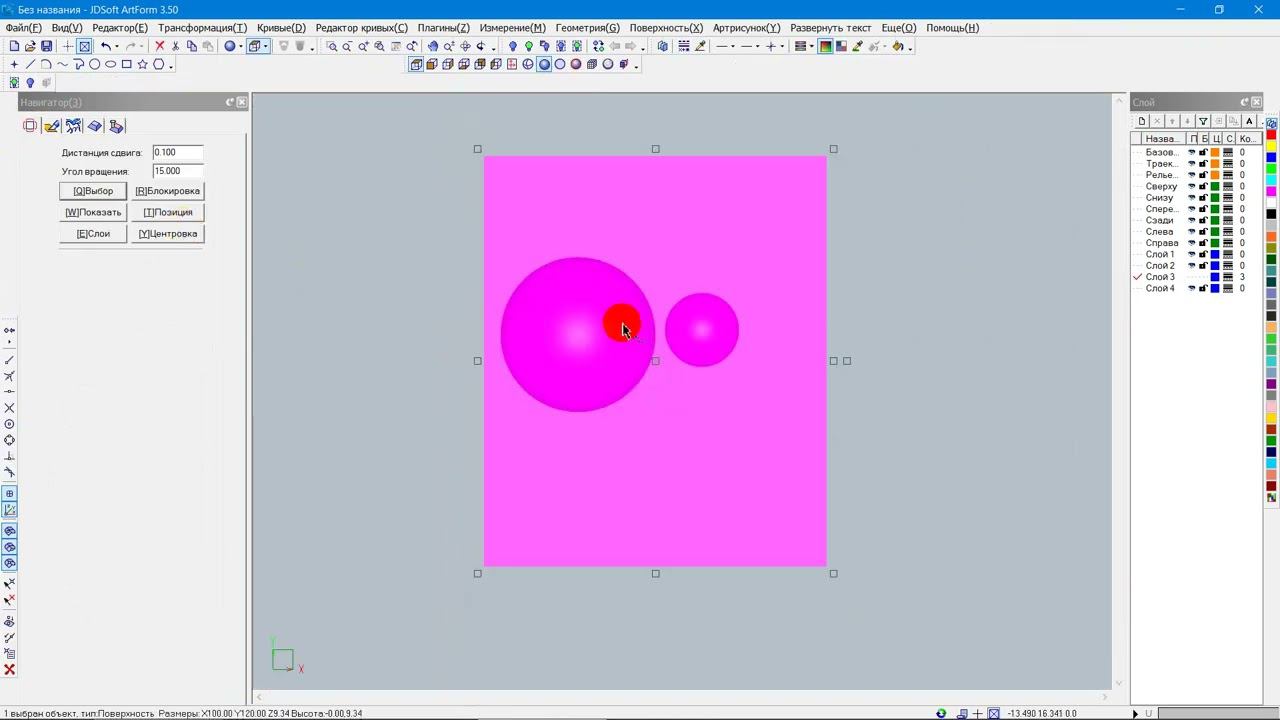
Task: Click the Дистанция сдвига input field
Action: pos(178,153)
